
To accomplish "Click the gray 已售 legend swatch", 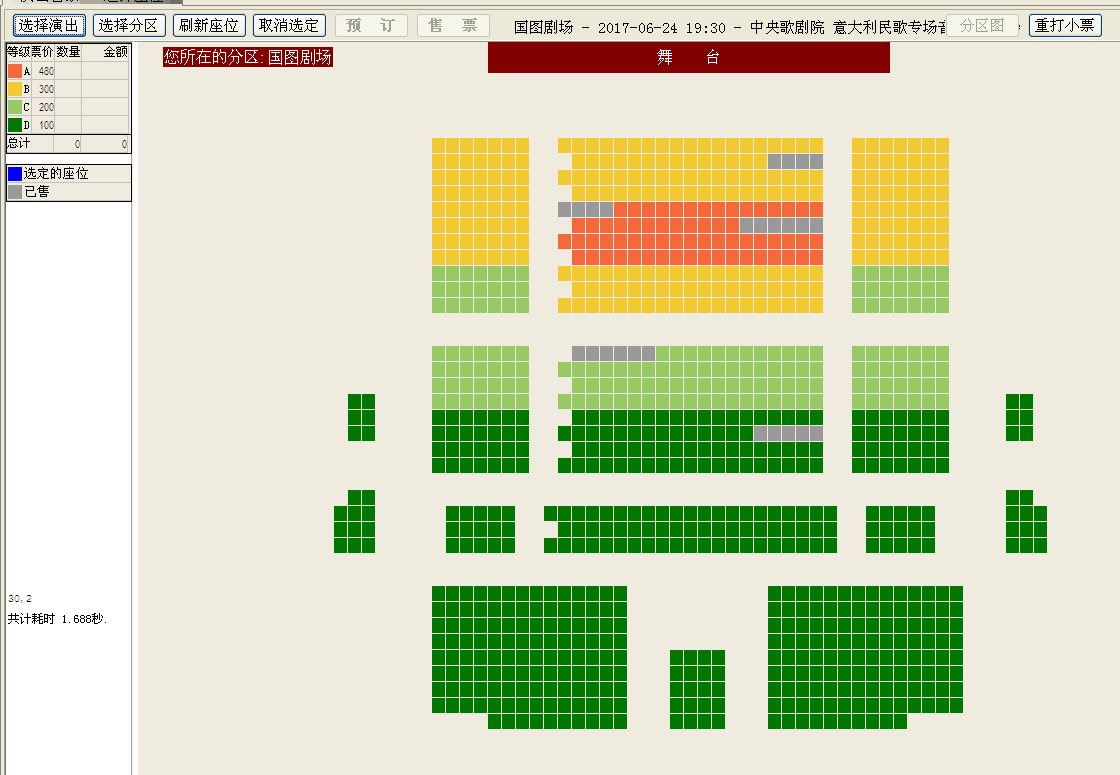I will coord(14,191).
